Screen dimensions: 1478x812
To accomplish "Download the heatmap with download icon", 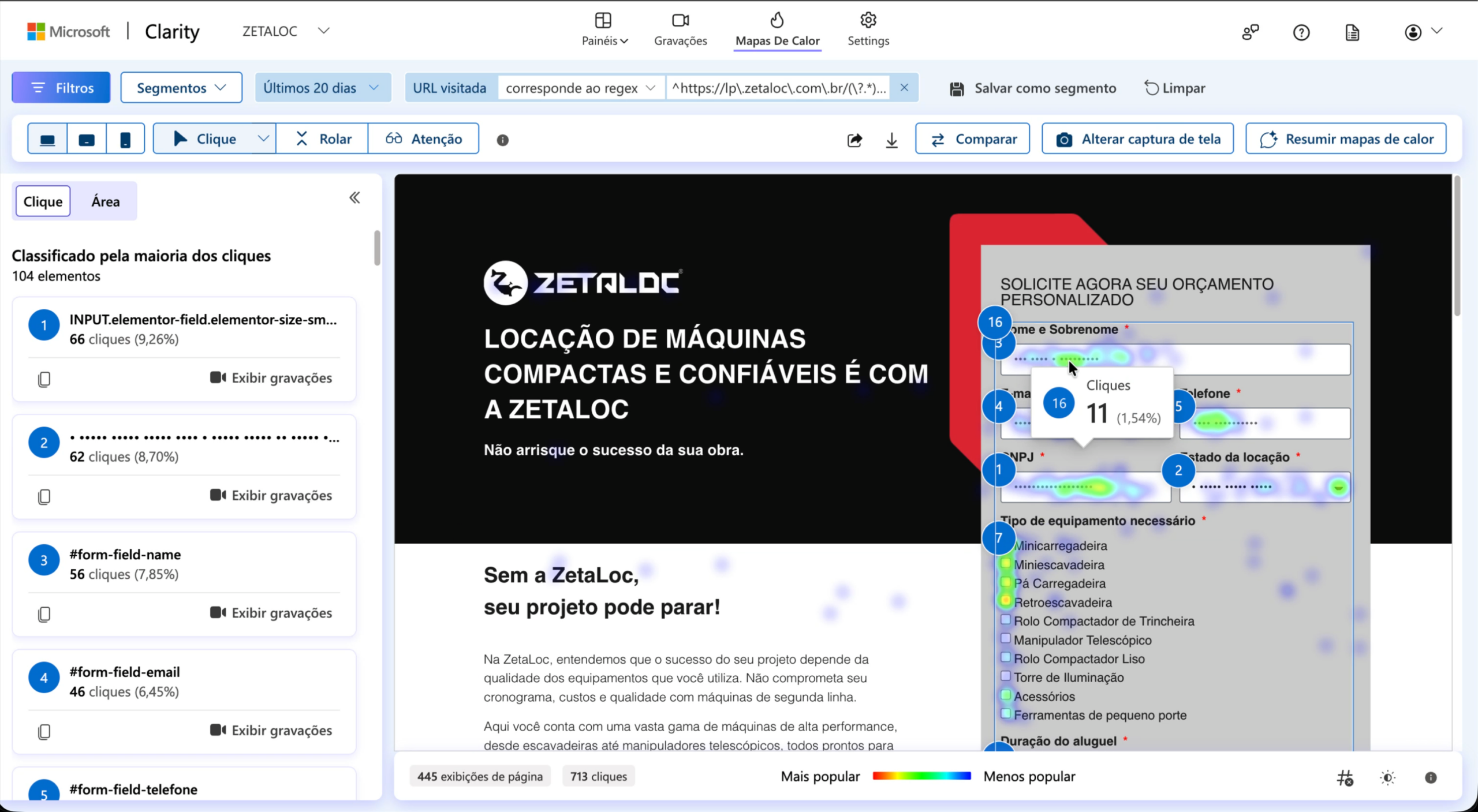I will (891, 140).
